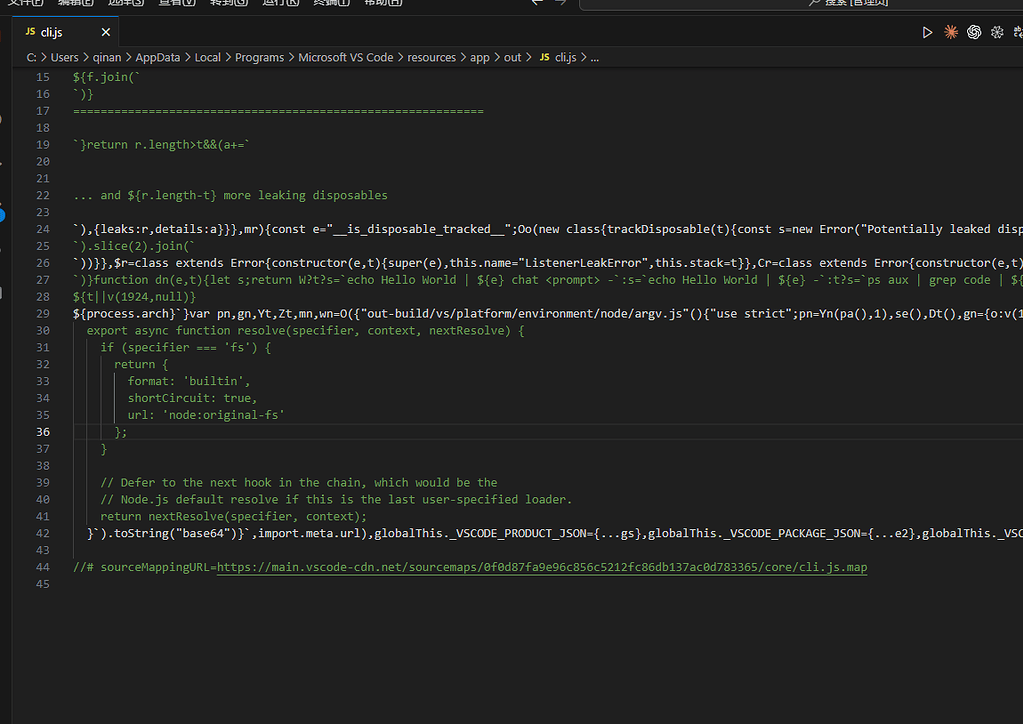Click the "}return r.length>t&&(a+=" code line
Screen dimensions: 1023x724
[x=161, y=145]
